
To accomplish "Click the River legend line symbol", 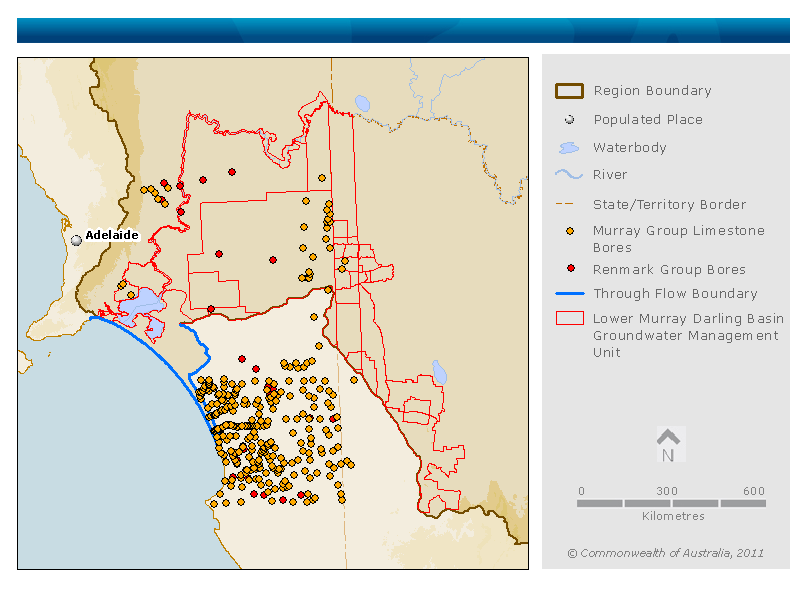I will pyautogui.click(x=569, y=174).
